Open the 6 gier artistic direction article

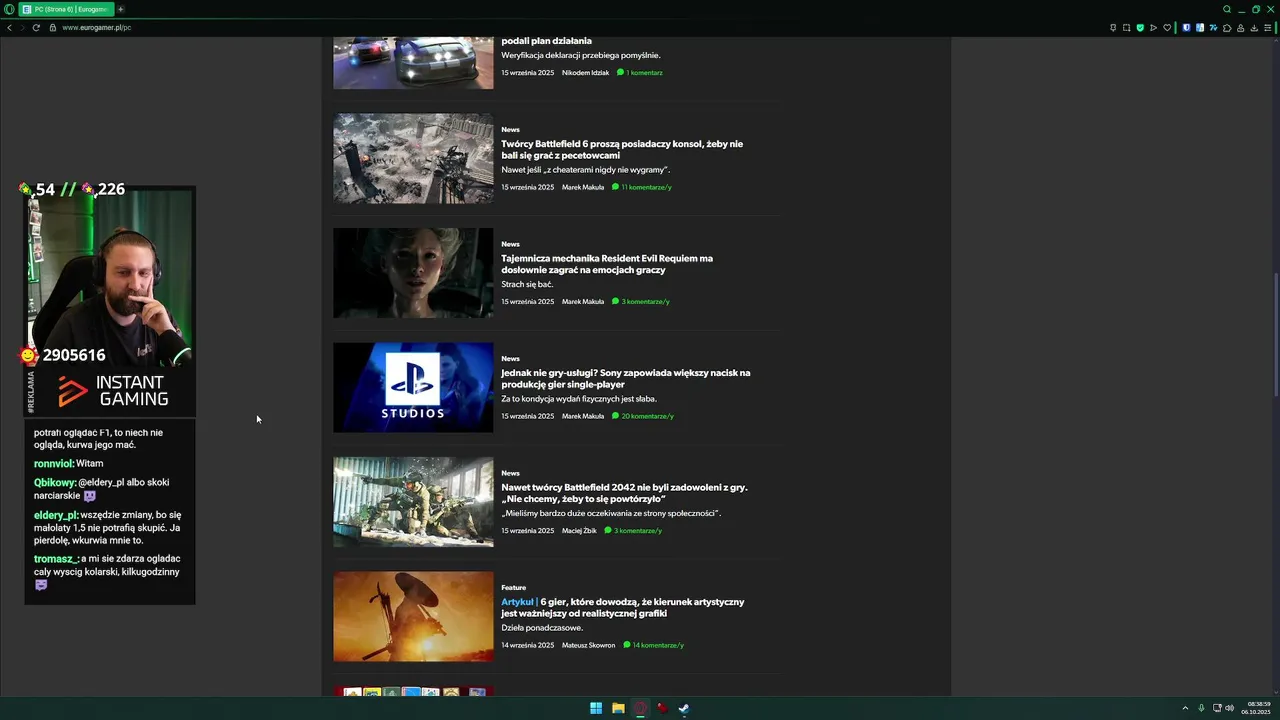tap(623, 607)
